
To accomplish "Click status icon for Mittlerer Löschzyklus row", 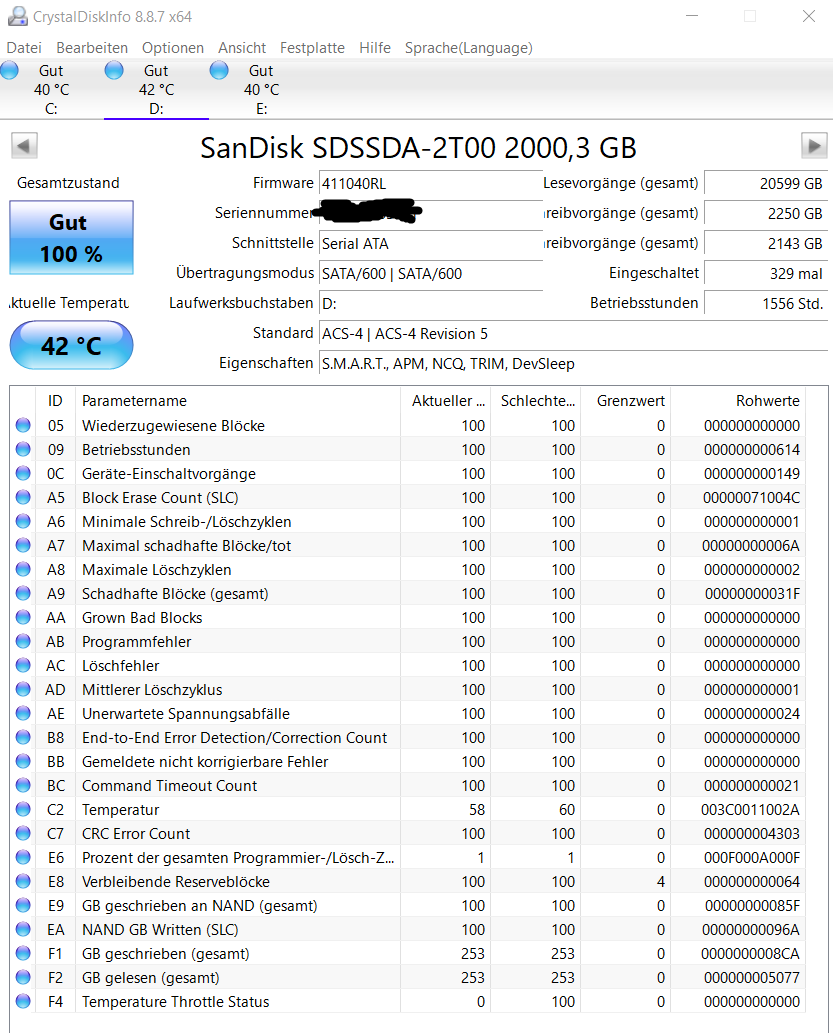I will pos(23,689).
